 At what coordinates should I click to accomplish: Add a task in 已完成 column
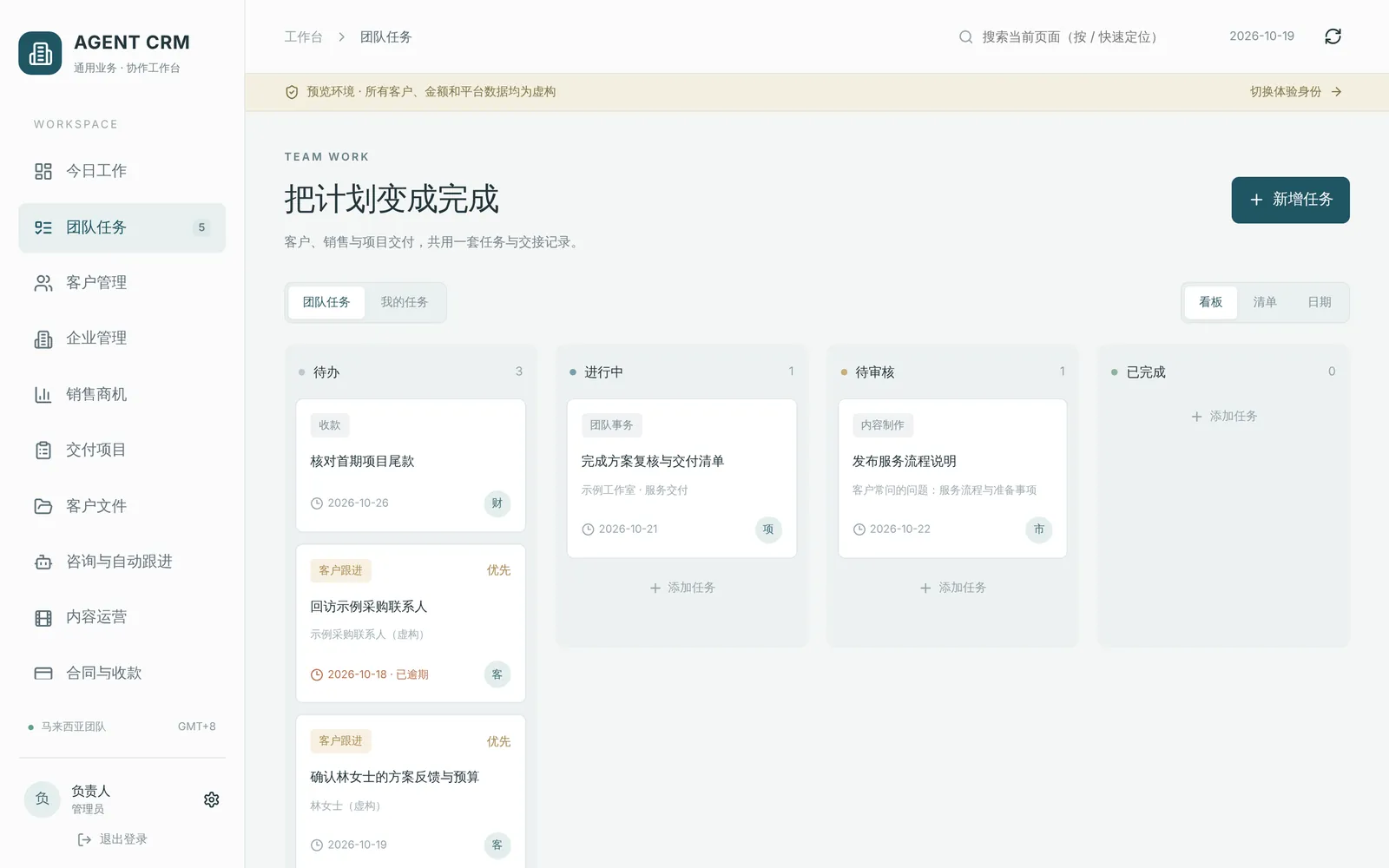(x=1224, y=417)
